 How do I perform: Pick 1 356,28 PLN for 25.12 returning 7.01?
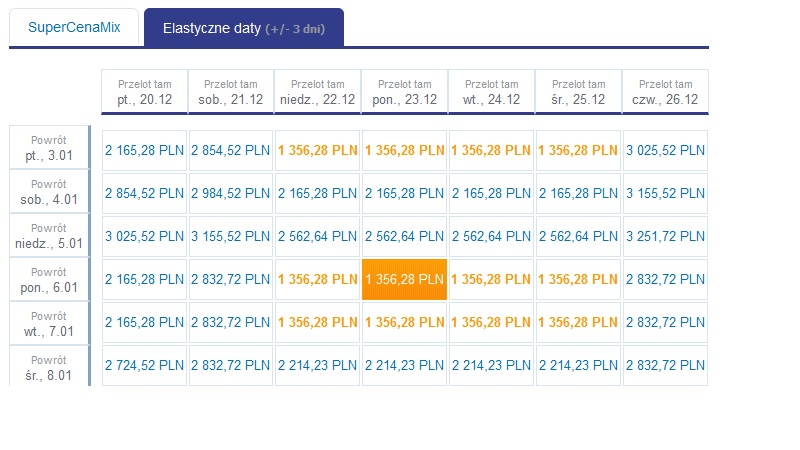[x=578, y=322]
